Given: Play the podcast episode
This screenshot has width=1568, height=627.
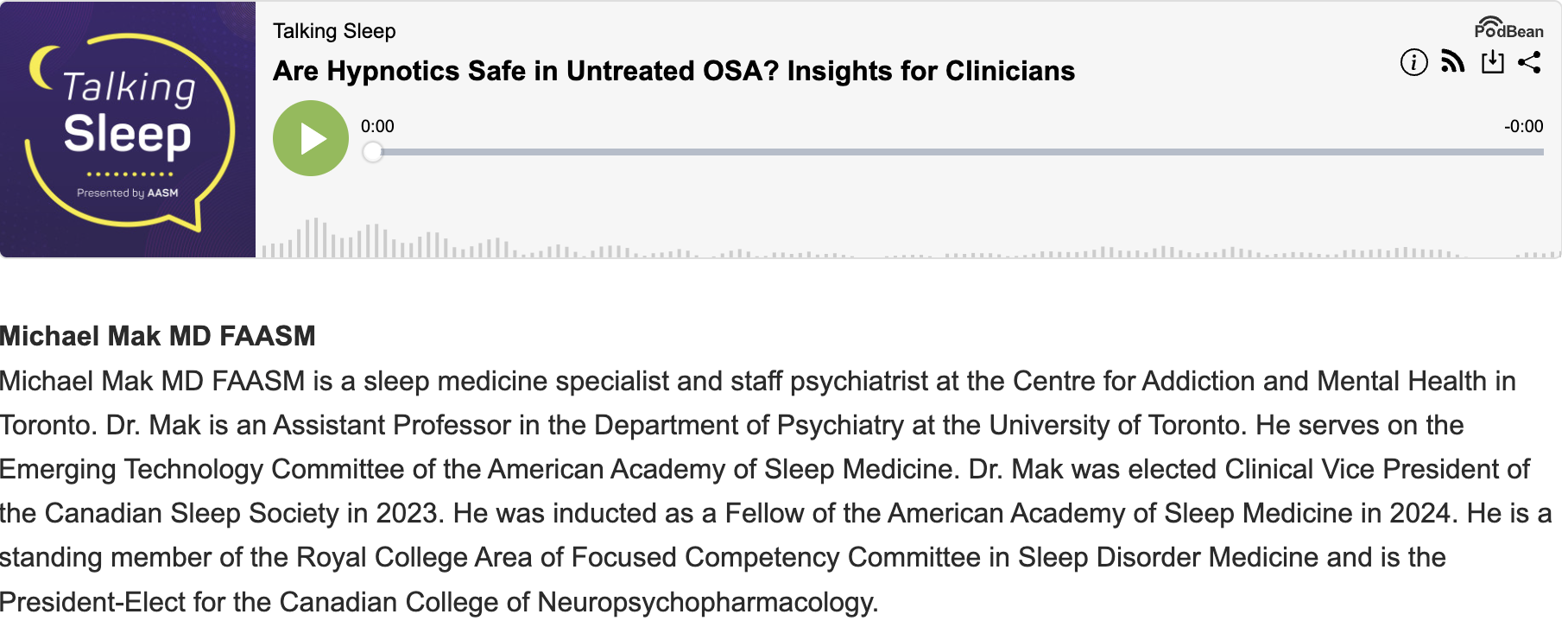Looking at the screenshot, I should tap(311, 138).
